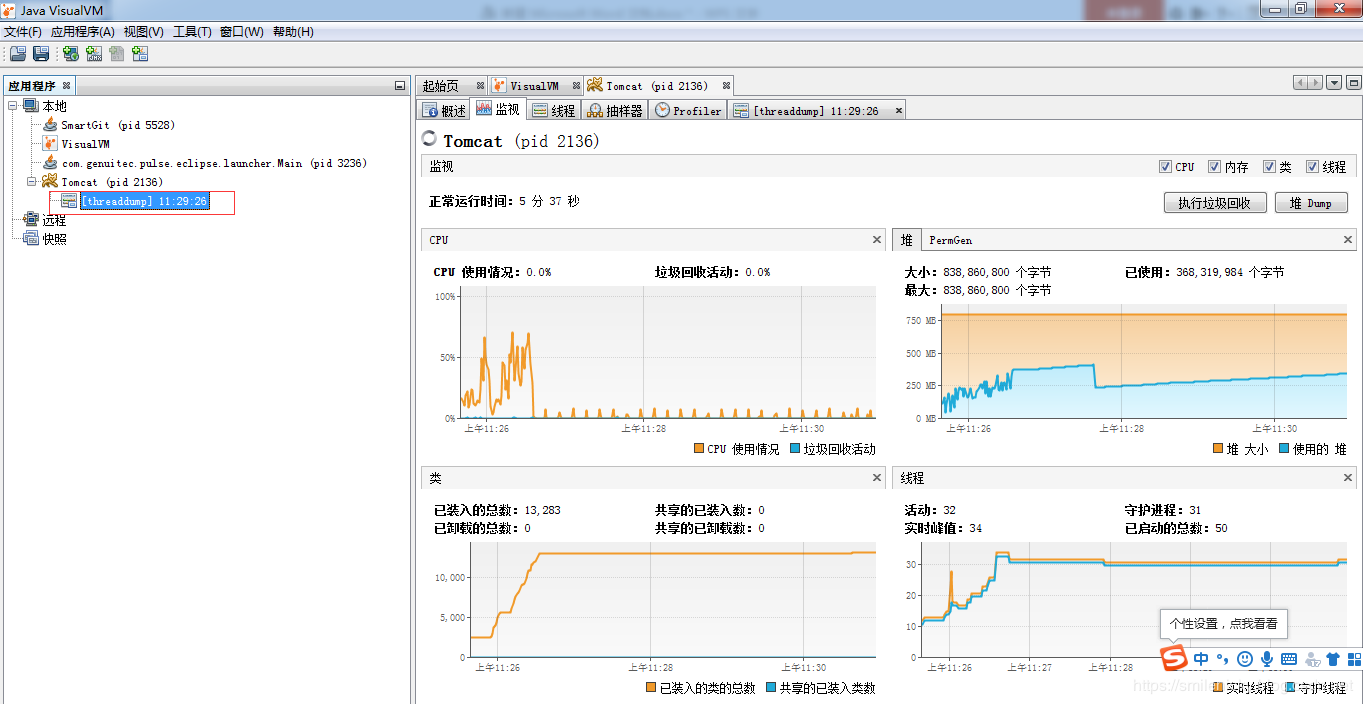Close the [threaddump] 11:29:26 tab
Viewport: 1363px width, 704px height.
click(898, 110)
